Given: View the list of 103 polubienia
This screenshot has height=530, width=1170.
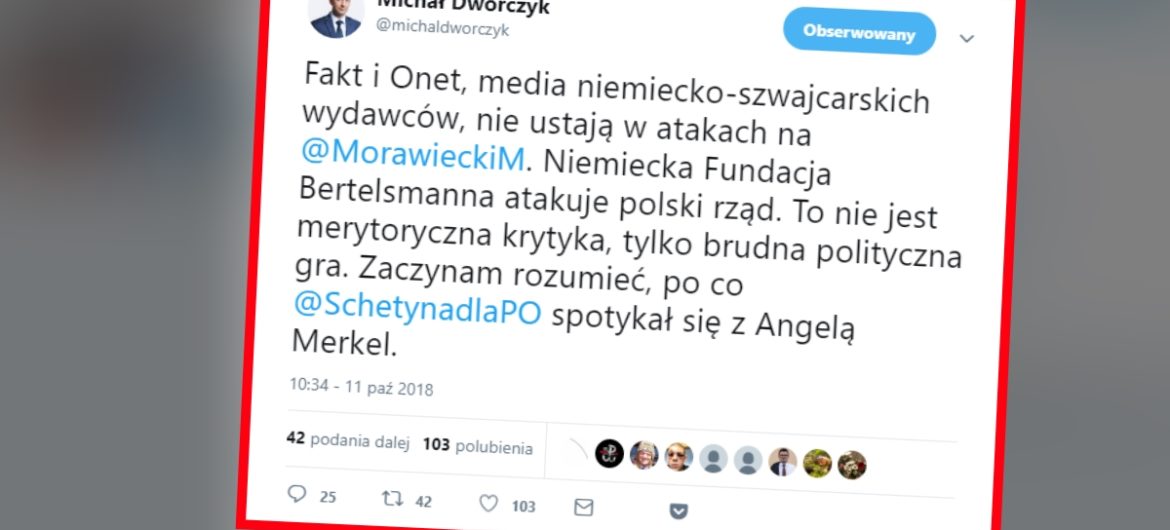Looking at the screenshot, I should tap(478, 446).
